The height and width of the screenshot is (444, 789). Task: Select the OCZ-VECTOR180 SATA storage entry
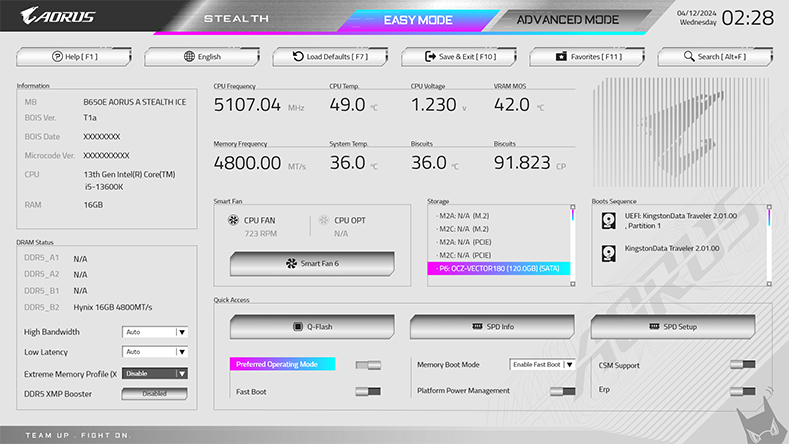coord(497,269)
